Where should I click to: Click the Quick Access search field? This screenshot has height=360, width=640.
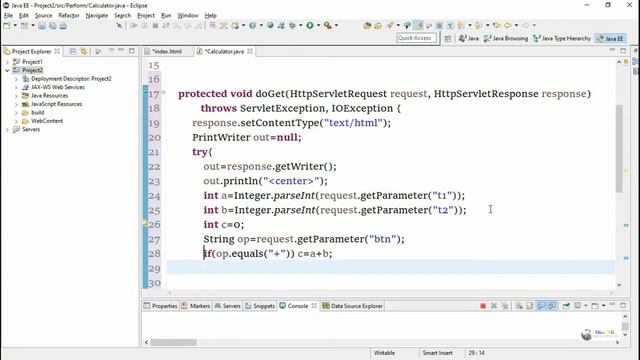pos(416,38)
